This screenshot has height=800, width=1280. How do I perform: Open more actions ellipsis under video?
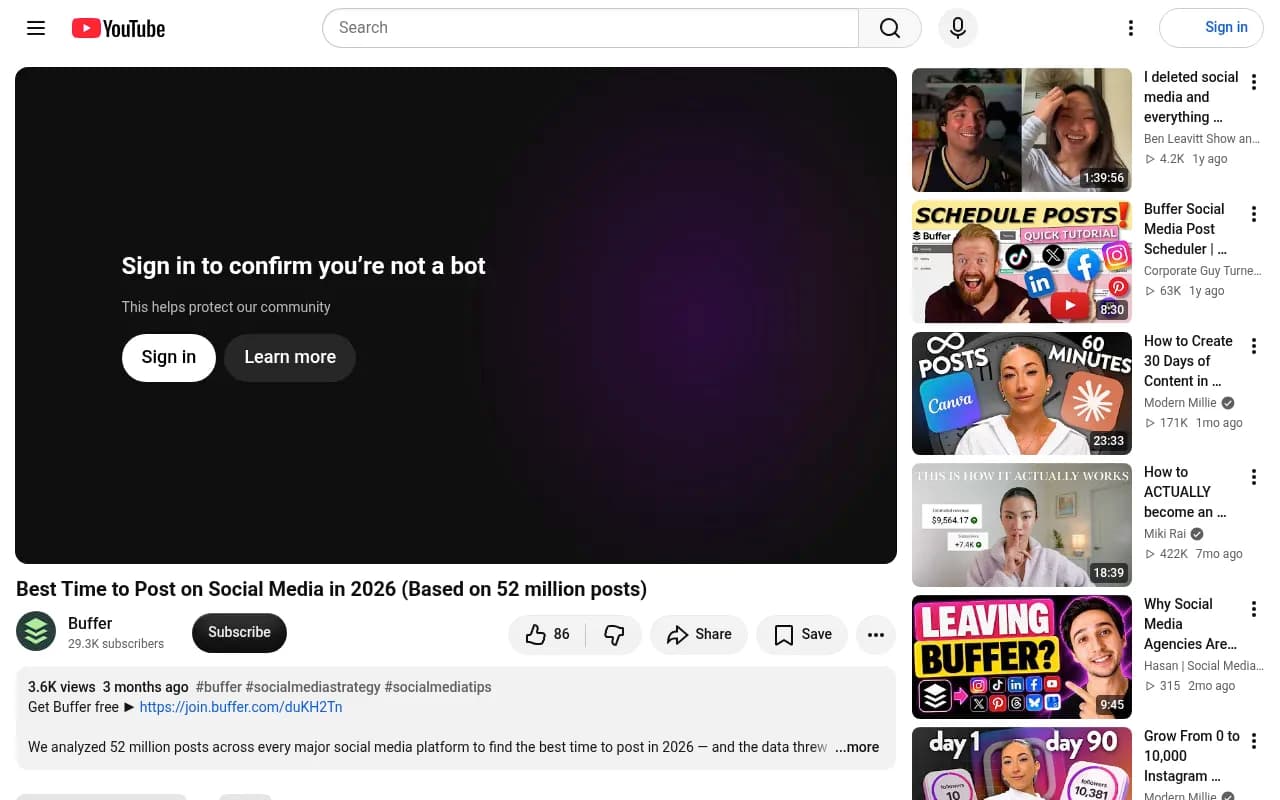point(876,634)
